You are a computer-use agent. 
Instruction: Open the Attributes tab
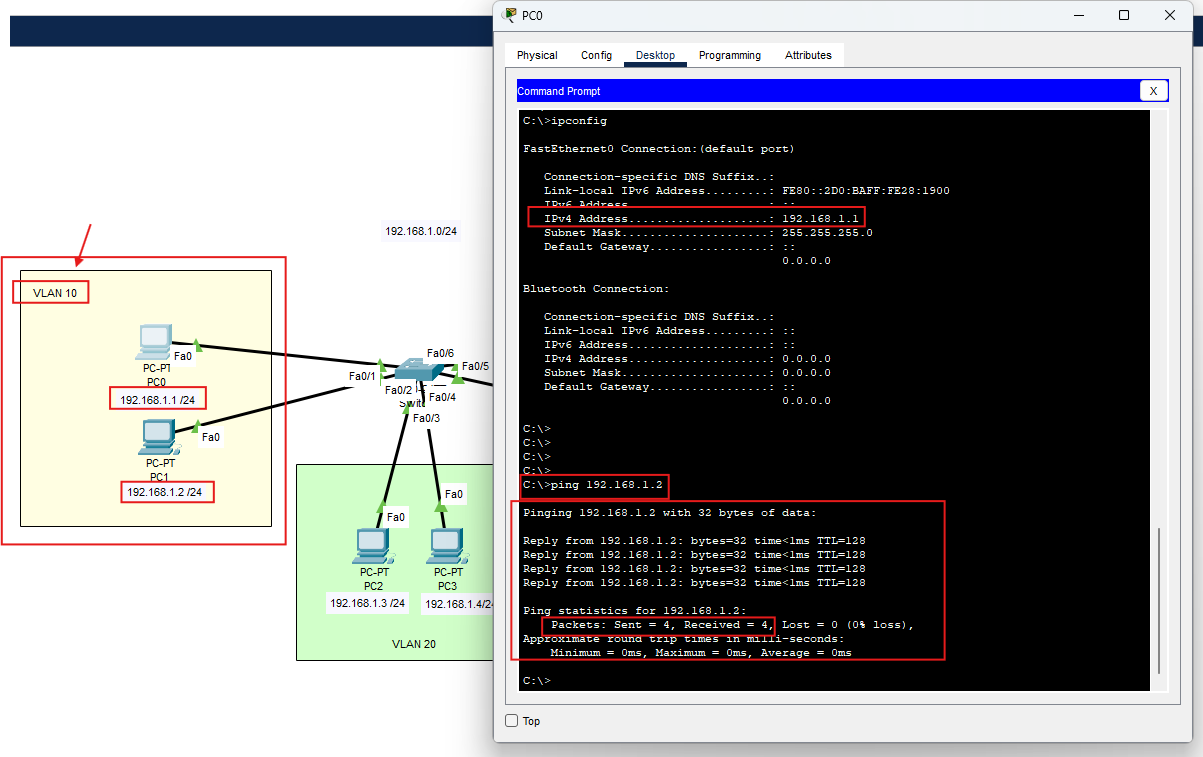tap(808, 55)
